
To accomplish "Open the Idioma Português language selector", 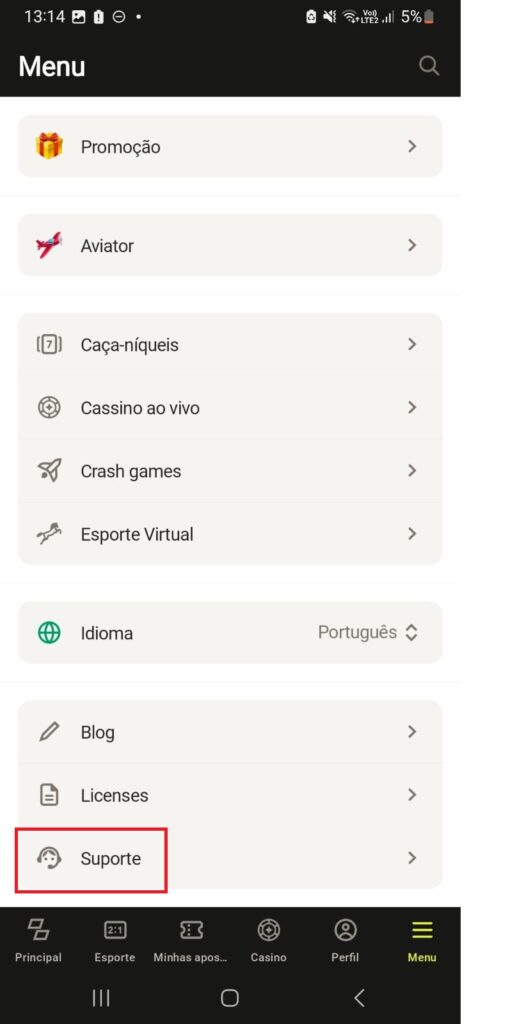I will click(368, 632).
